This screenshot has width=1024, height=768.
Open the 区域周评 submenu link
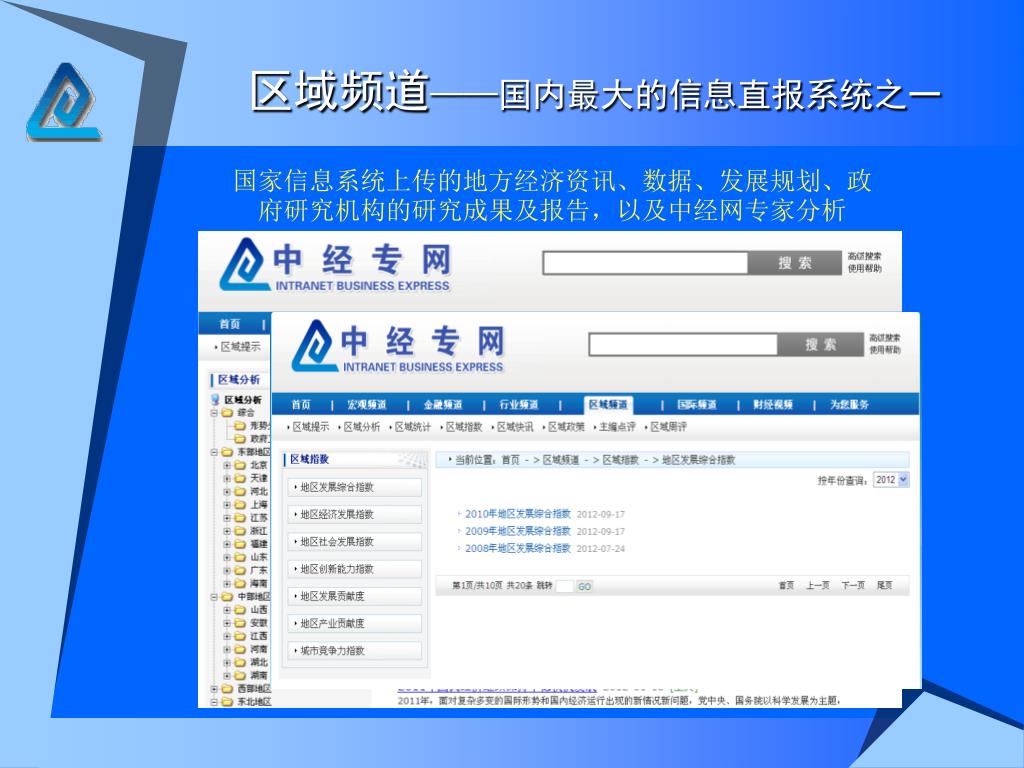point(668,427)
